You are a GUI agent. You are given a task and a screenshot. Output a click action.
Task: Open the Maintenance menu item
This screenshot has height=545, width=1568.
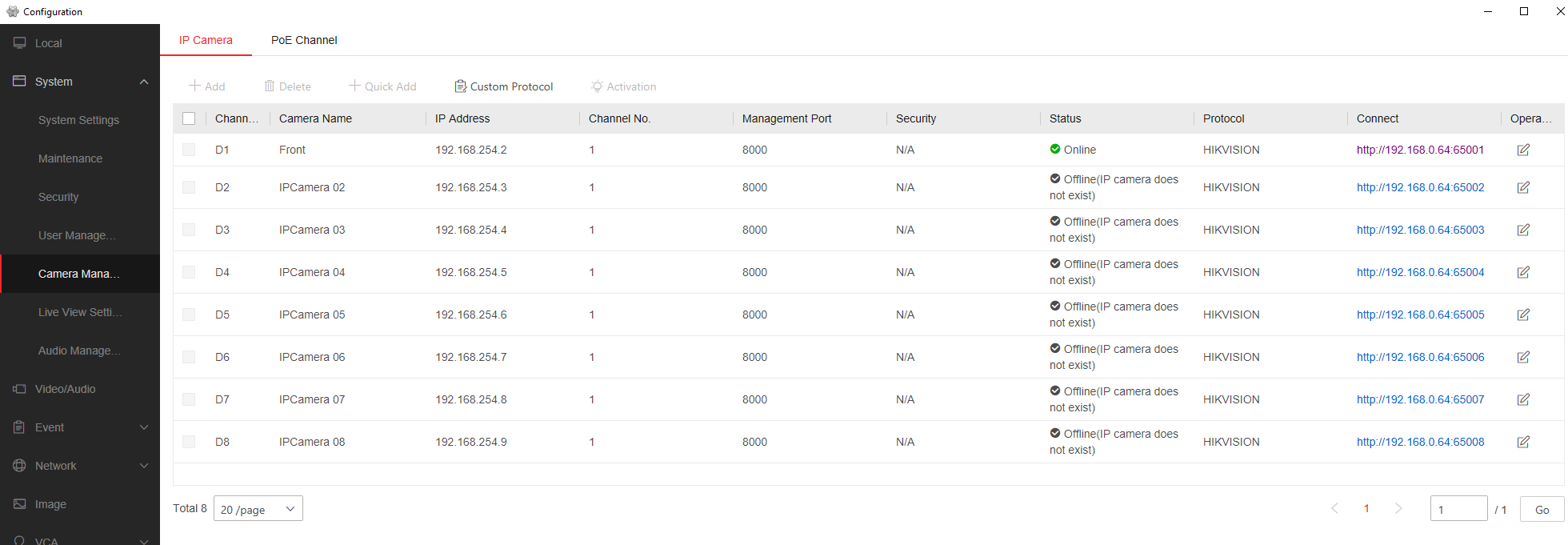point(70,158)
